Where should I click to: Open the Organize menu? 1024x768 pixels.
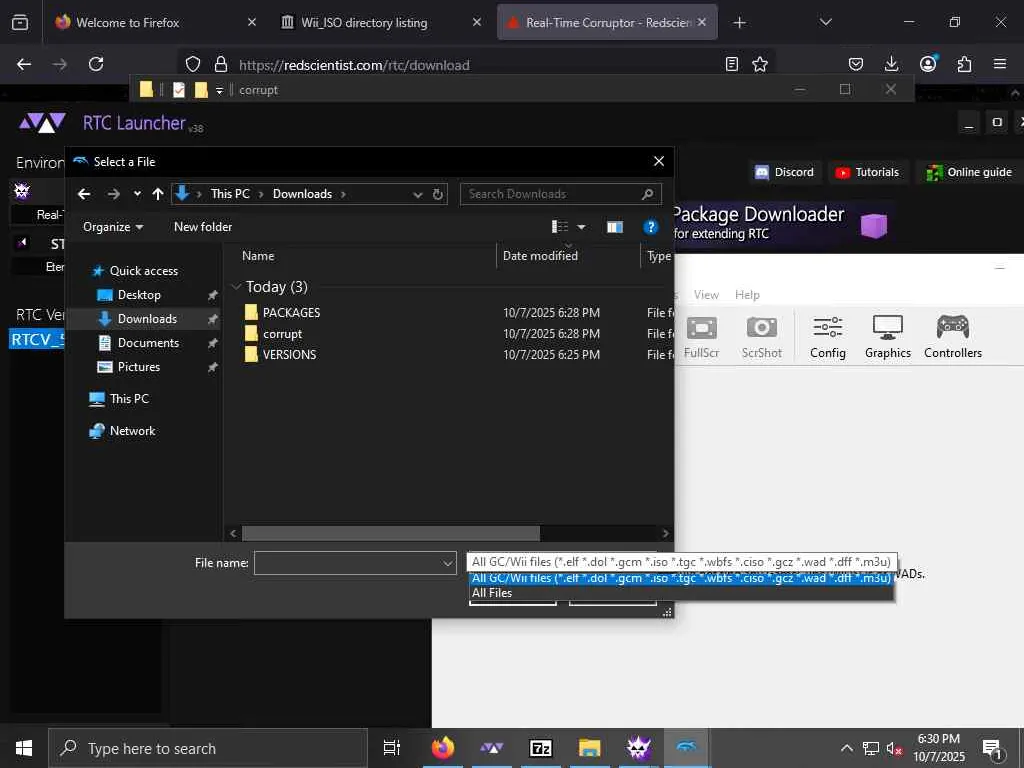tap(112, 227)
